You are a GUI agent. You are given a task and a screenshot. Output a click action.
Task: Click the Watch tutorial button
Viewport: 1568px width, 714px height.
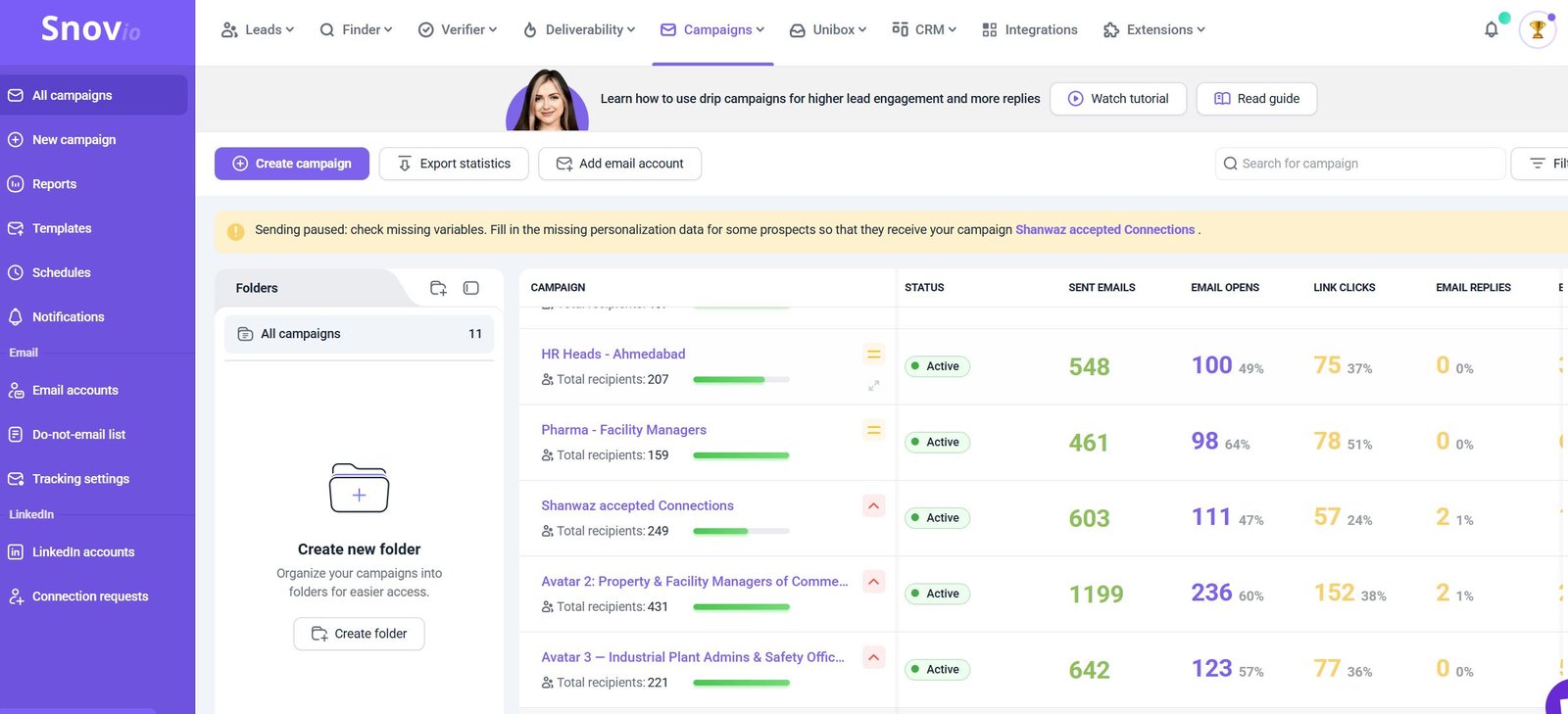tap(1118, 99)
